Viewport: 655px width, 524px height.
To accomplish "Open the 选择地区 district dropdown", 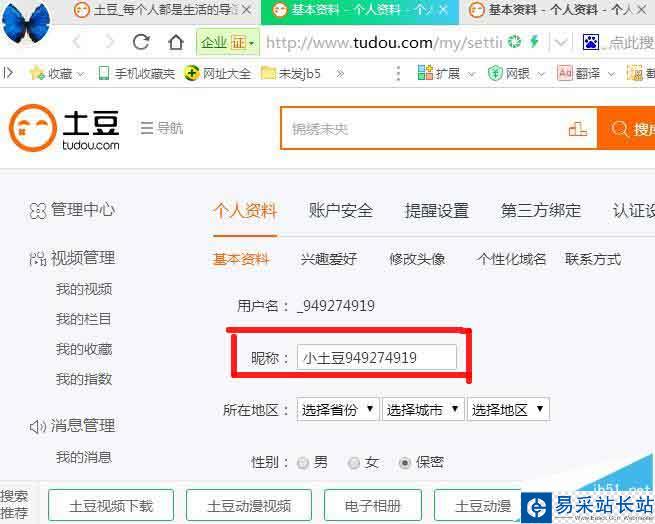I will pyautogui.click(x=508, y=410).
